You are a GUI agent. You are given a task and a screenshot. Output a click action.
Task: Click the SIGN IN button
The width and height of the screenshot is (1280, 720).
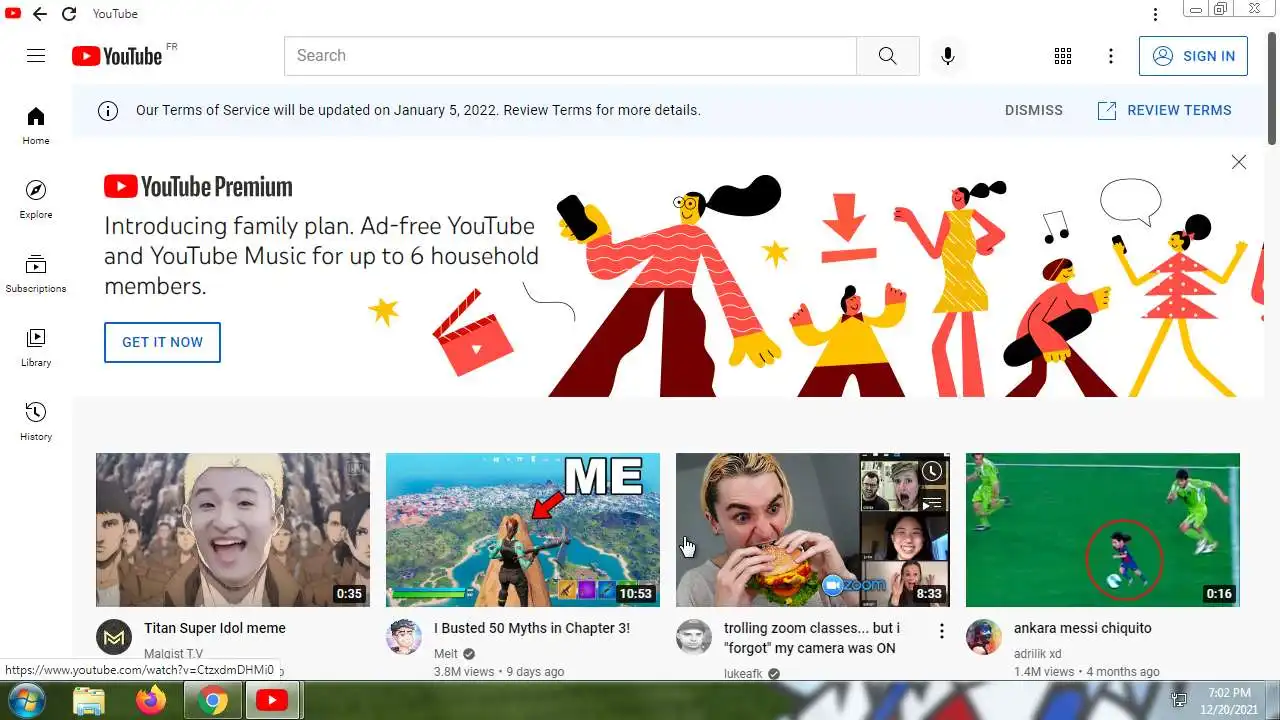[1194, 56]
